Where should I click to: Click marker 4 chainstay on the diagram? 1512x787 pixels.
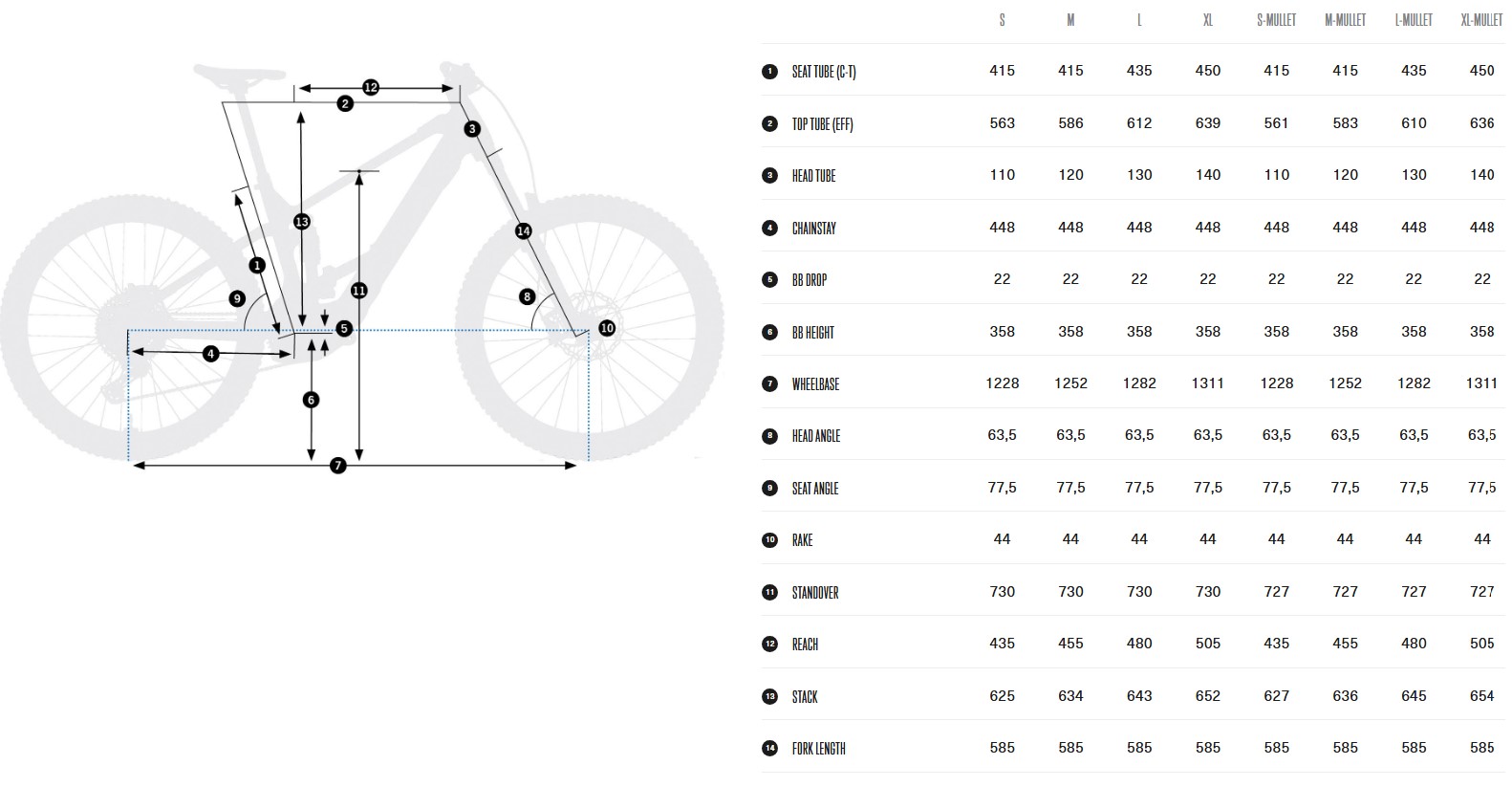[211, 355]
